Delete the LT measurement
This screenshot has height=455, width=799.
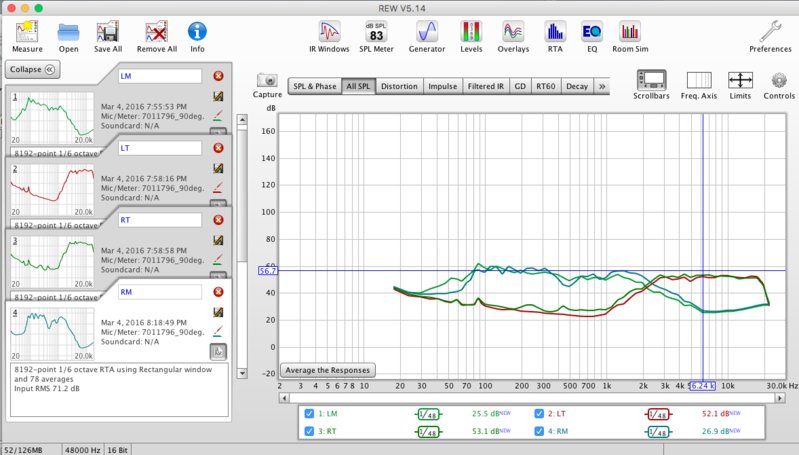218,148
